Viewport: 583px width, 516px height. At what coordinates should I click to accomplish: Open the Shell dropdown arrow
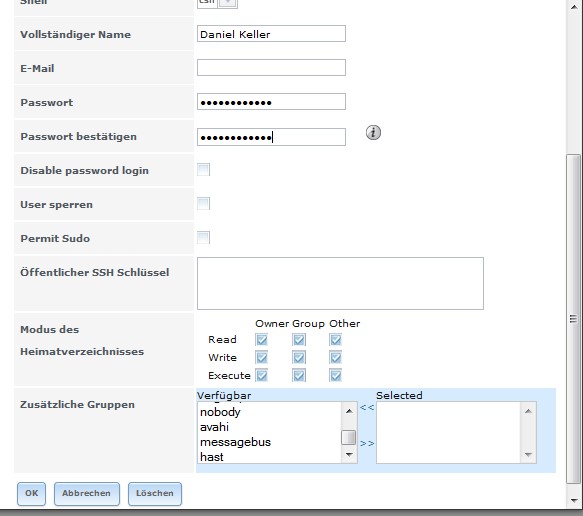(x=228, y=3)
